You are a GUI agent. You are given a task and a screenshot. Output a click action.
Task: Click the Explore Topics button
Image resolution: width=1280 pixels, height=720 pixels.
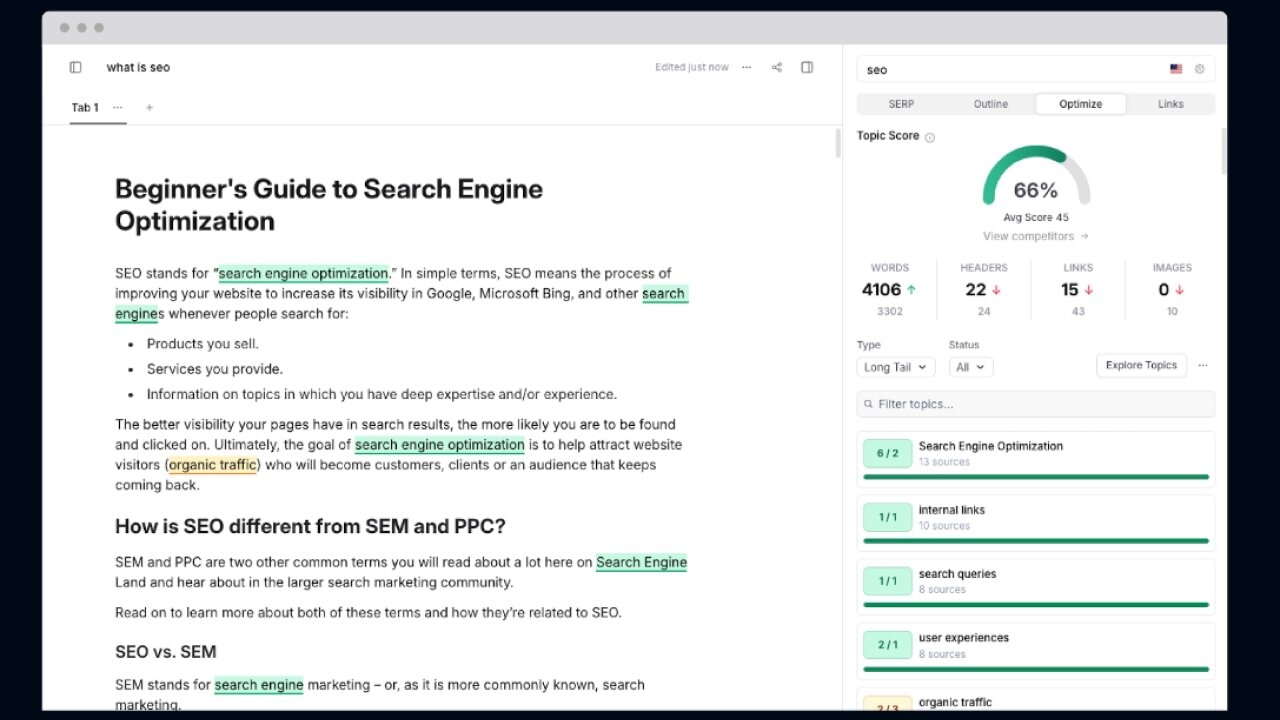(1141, 365)
